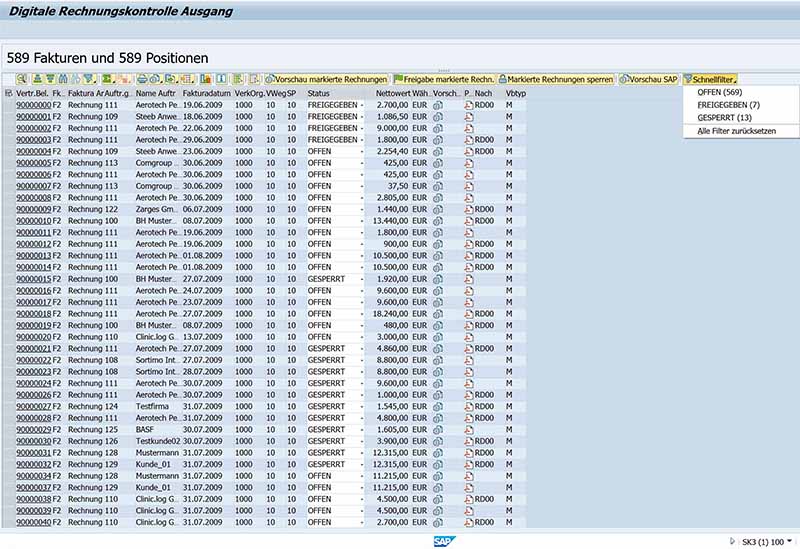This screenshot has width=800, height=549.
Task: Open status dropdown arrow for invoice 90000000
Action: click(362, 105)
